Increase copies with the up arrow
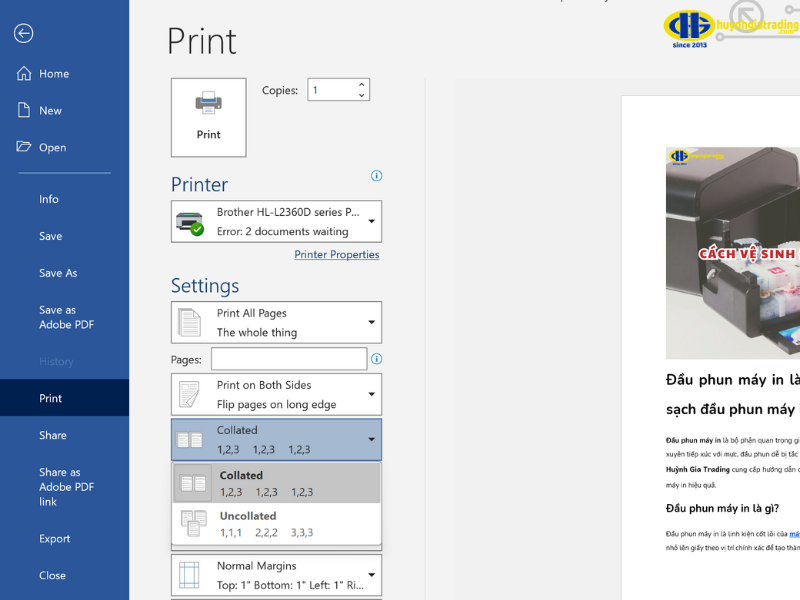The width and height of the screenshot is (800, 600). (361, 84)
